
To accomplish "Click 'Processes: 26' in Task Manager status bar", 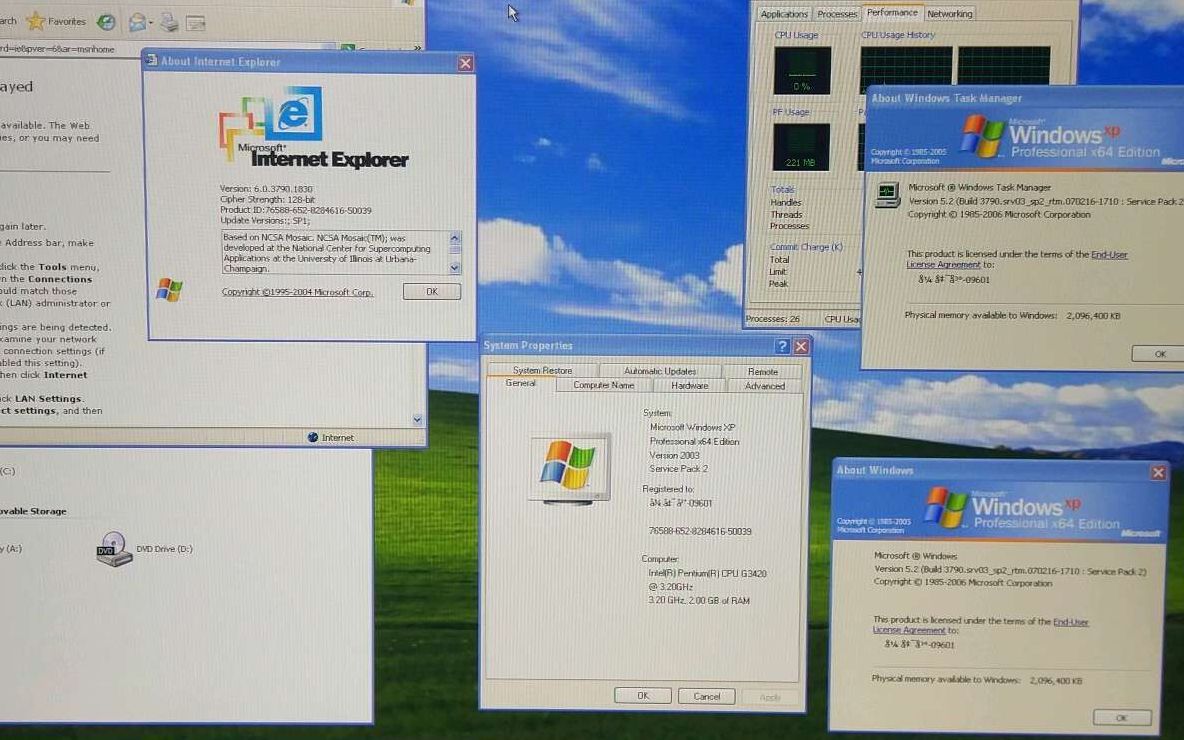I will coord(772,319).
